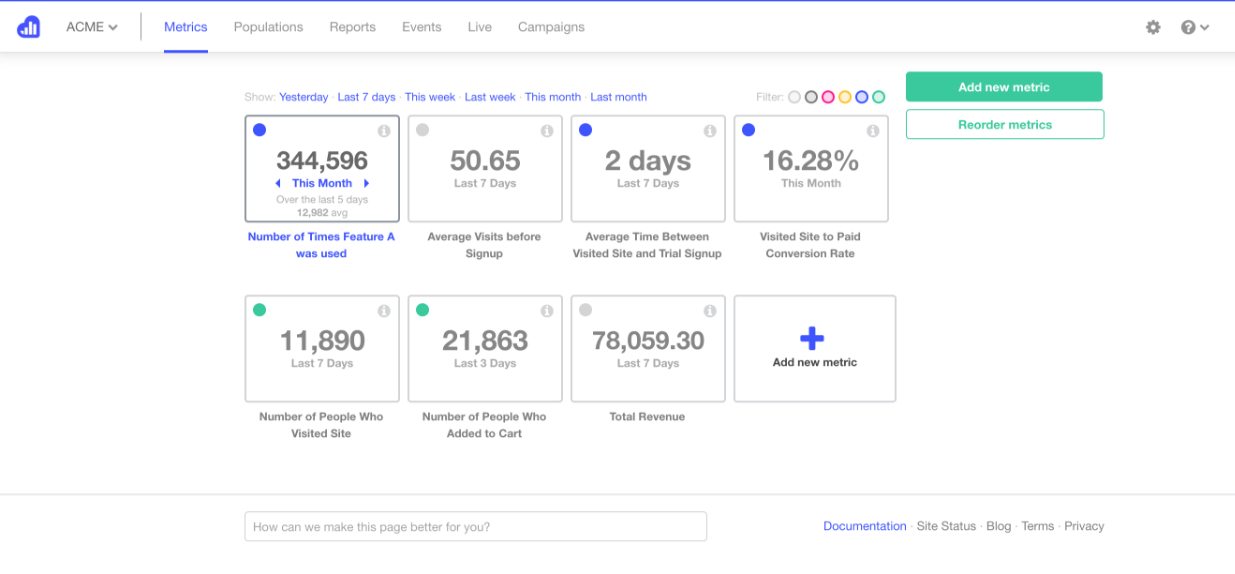Open info icon on Total Revenue card
Image resolution: width=1235 pixels, height=574 pixels.
coord(710,311)
